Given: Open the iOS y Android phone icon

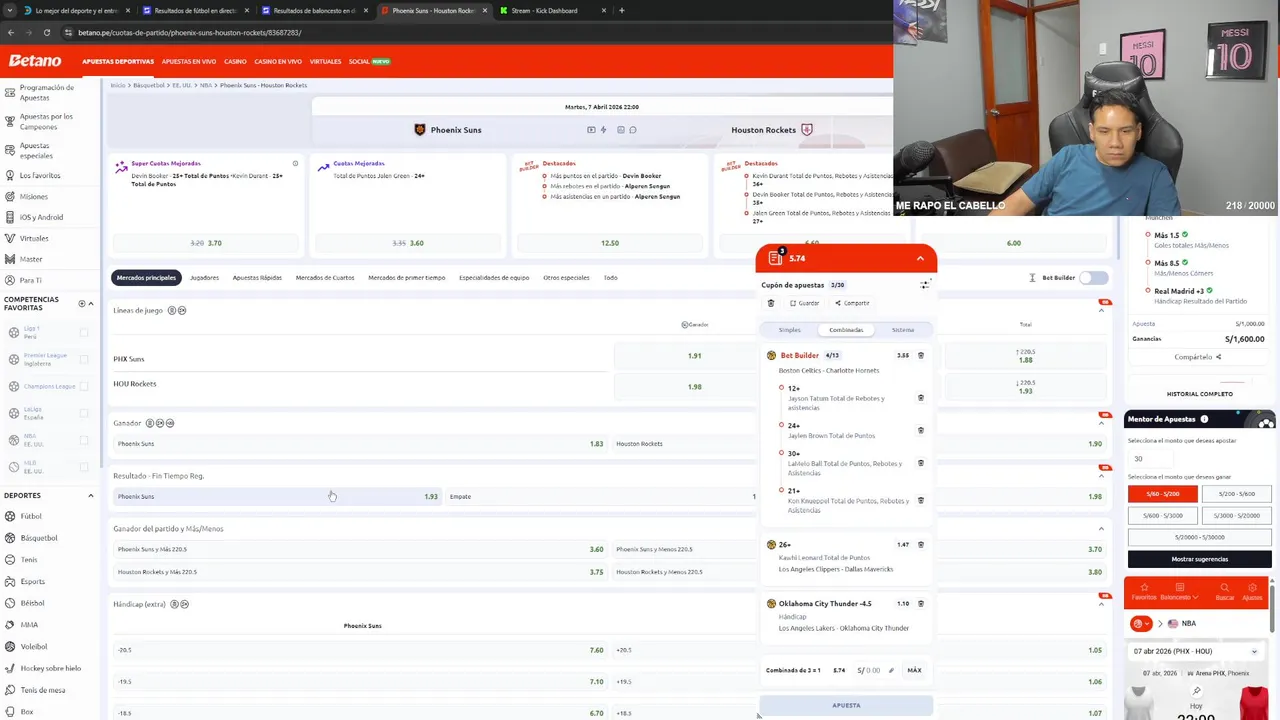Looking at the screenshot, I should (x=10, y=217).
